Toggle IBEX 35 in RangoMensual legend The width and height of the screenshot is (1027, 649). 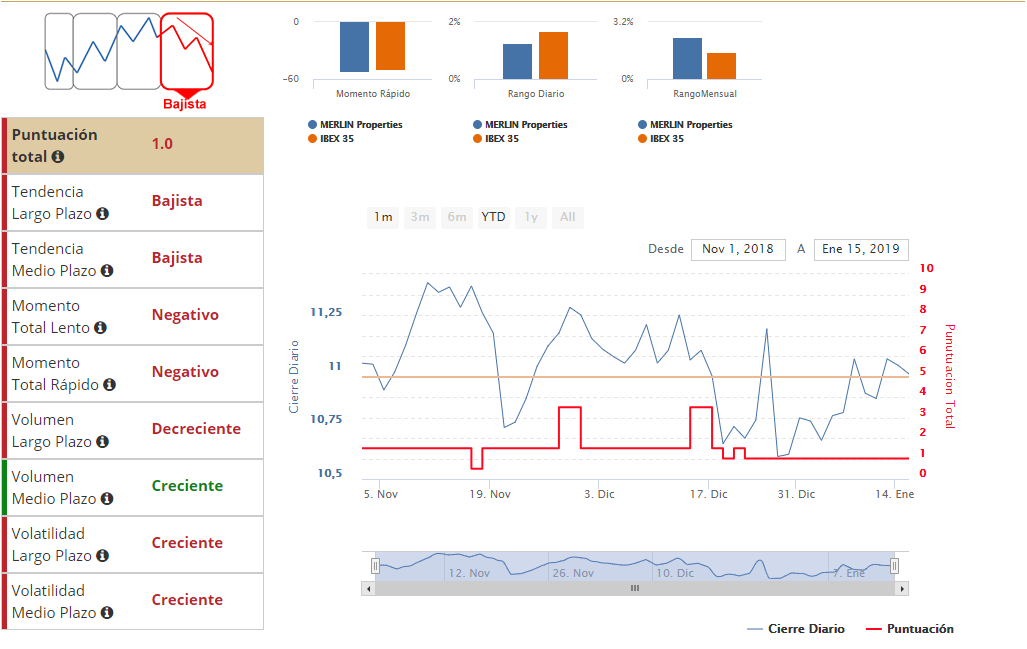tap(661, 139)
